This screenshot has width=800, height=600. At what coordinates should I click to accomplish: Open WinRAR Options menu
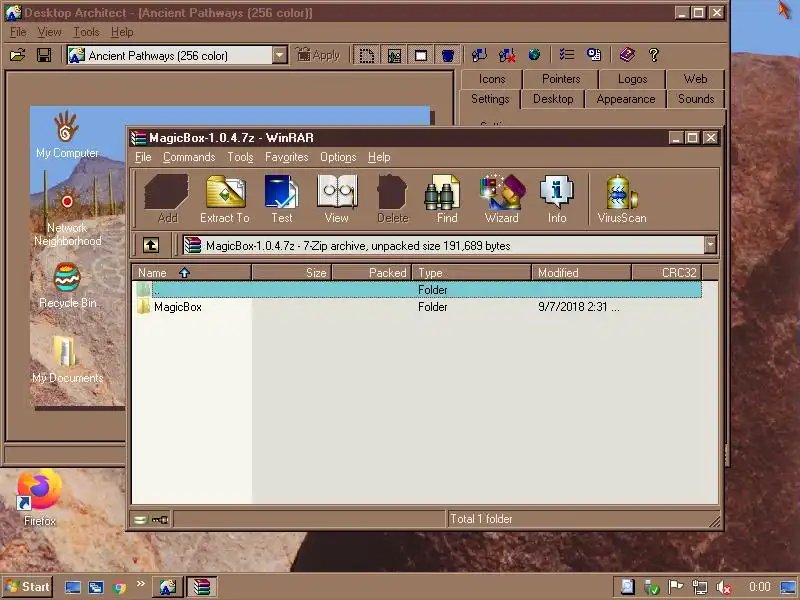click(338, 157)
